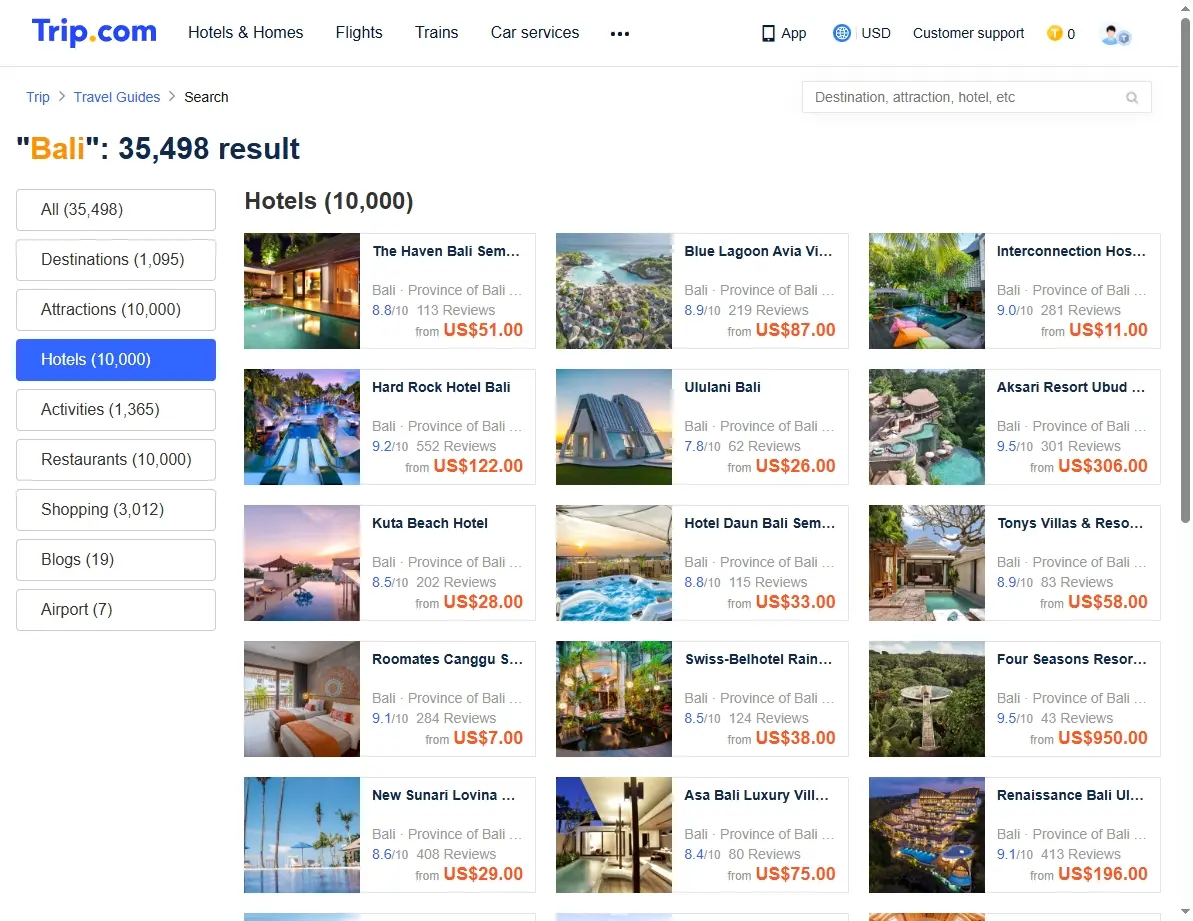Image resolution: width=1193 pixels, height=921 pixels.
Task: Click the US$11.00 hostel price
Action: [x=1108, y=329]
